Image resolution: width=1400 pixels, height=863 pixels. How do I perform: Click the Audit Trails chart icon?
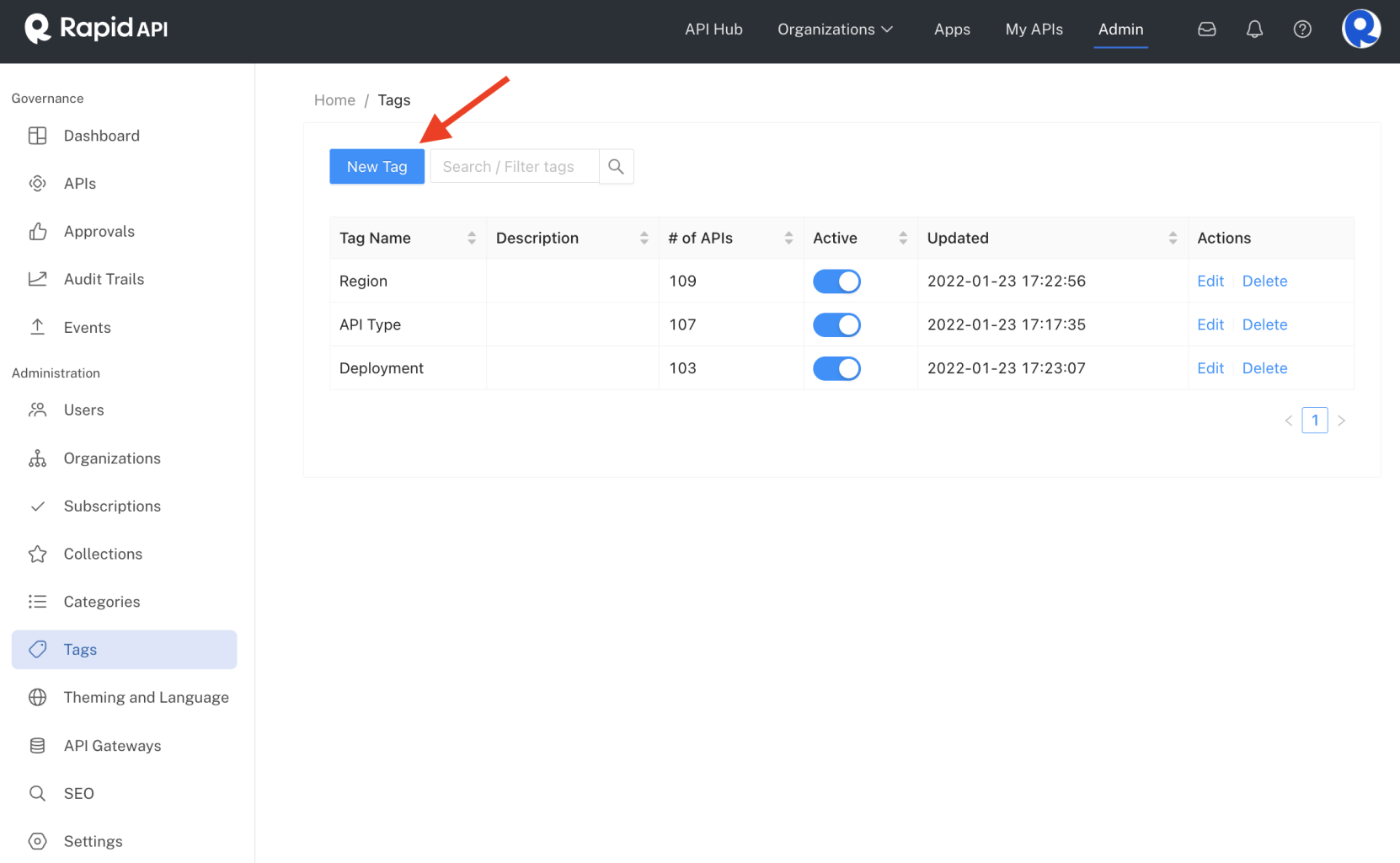pos(37,279)
